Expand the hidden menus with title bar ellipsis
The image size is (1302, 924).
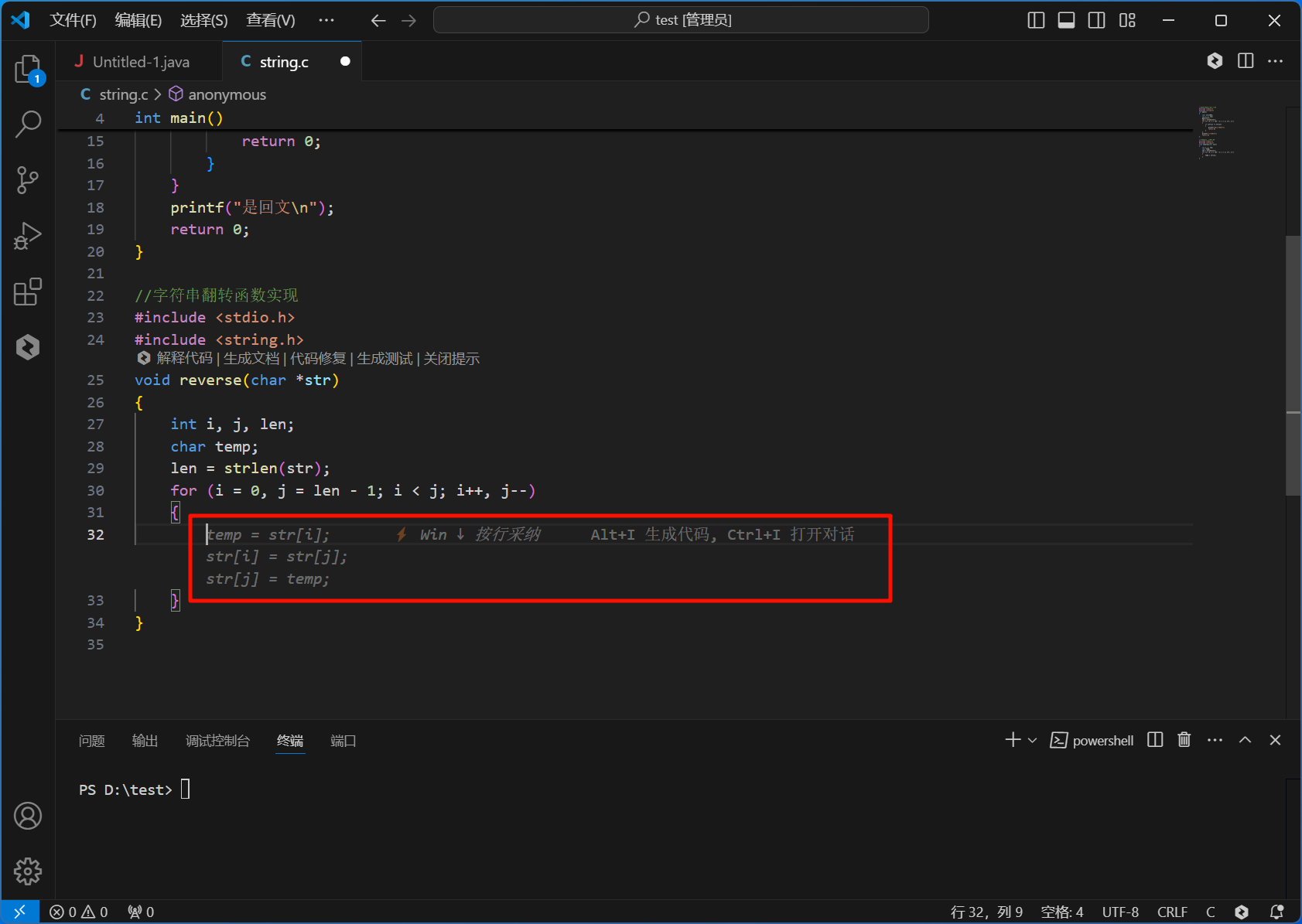coord(326,20)
